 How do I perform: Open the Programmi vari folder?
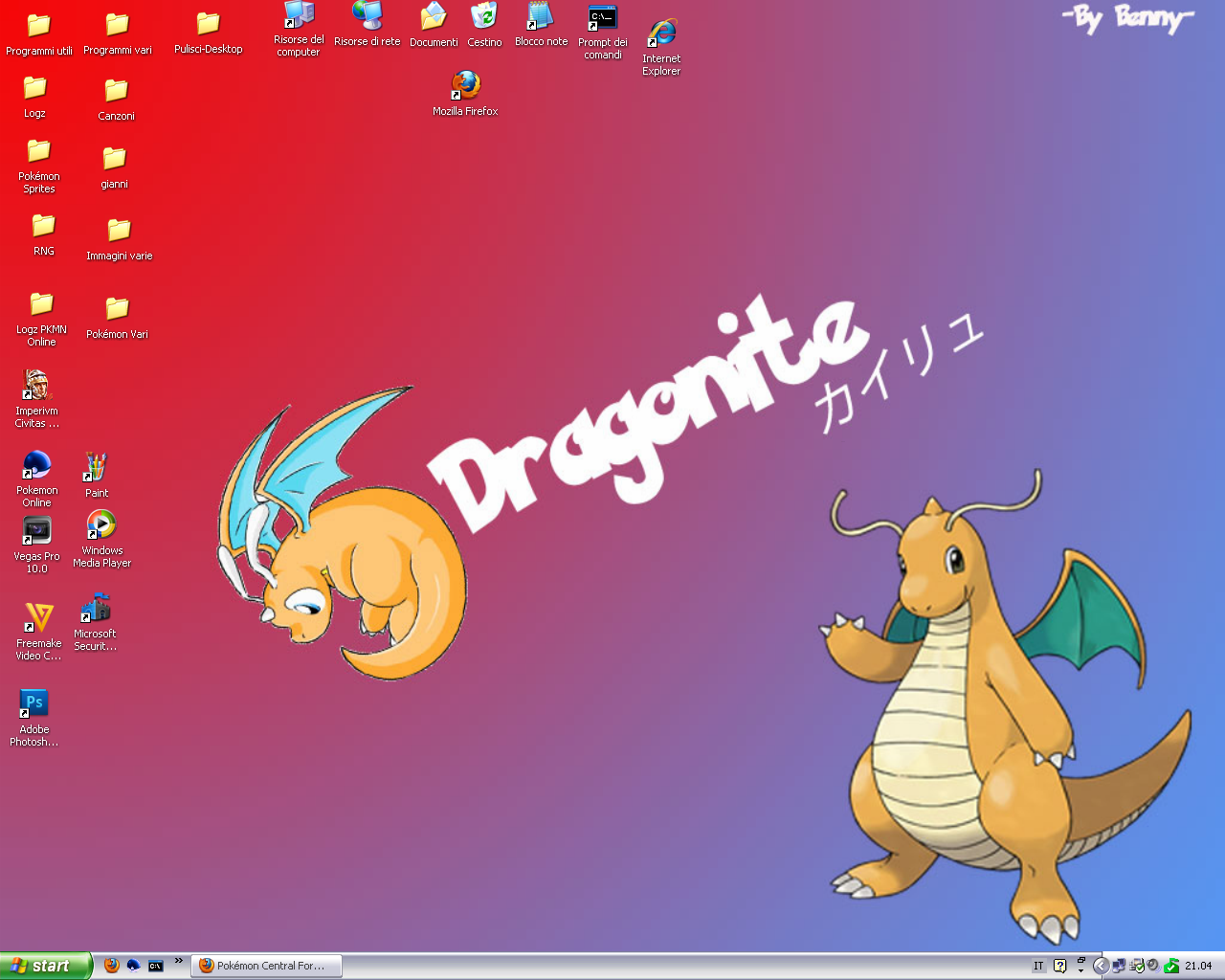(x=117, y=35)
